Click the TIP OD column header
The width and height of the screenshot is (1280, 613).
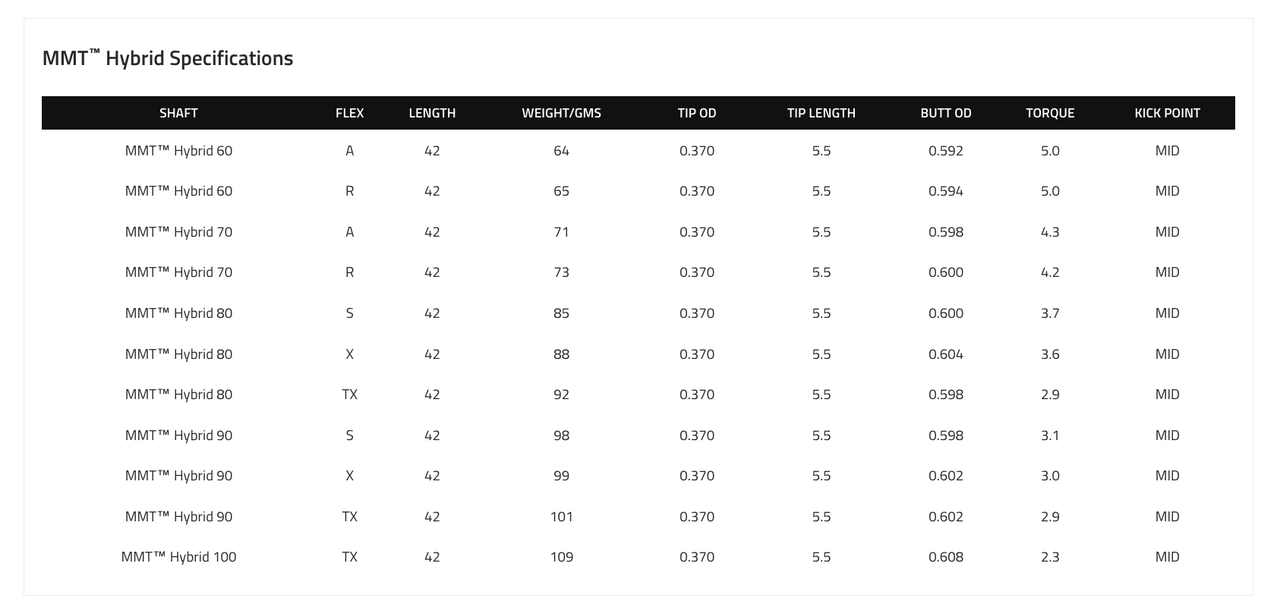[697, 113]
